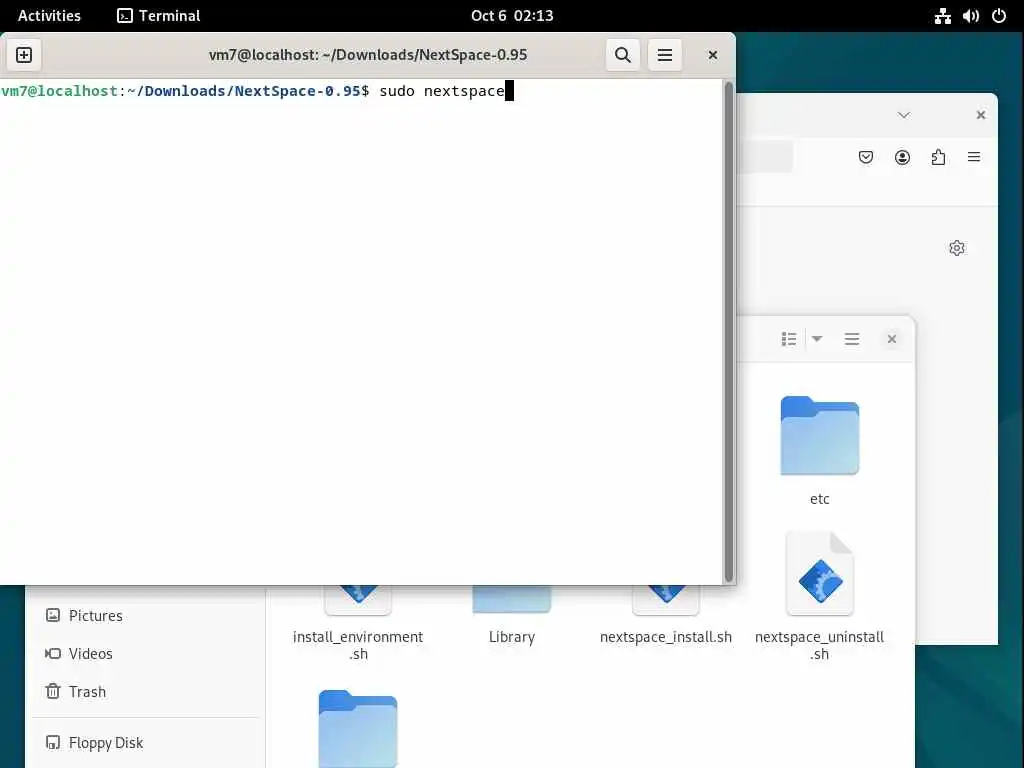Image resolution: width=1024 pixels, height=768 pixels.
Task: Open the browser application menu
Action: point(974,157)
